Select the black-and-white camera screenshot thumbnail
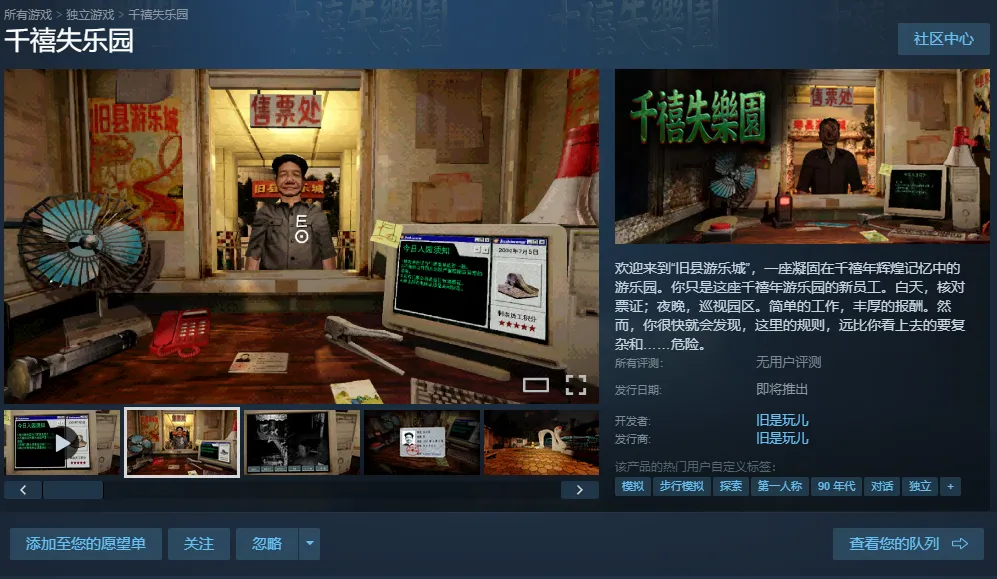This screenshot has width=997, height=579. coord(301,442)
